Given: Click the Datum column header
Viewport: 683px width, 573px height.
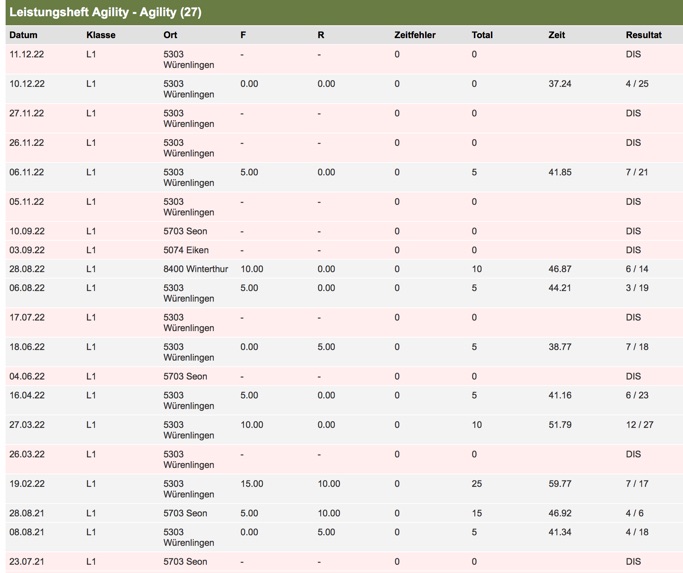Looking at the screenshot, I should [23, 35].
